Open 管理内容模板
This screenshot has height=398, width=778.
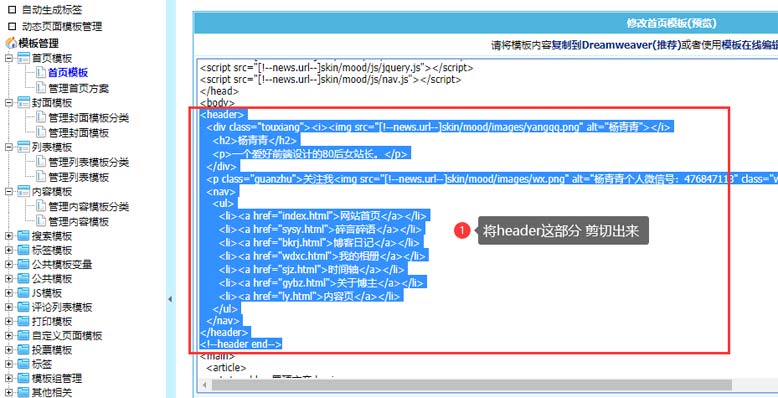click(78, 221)
